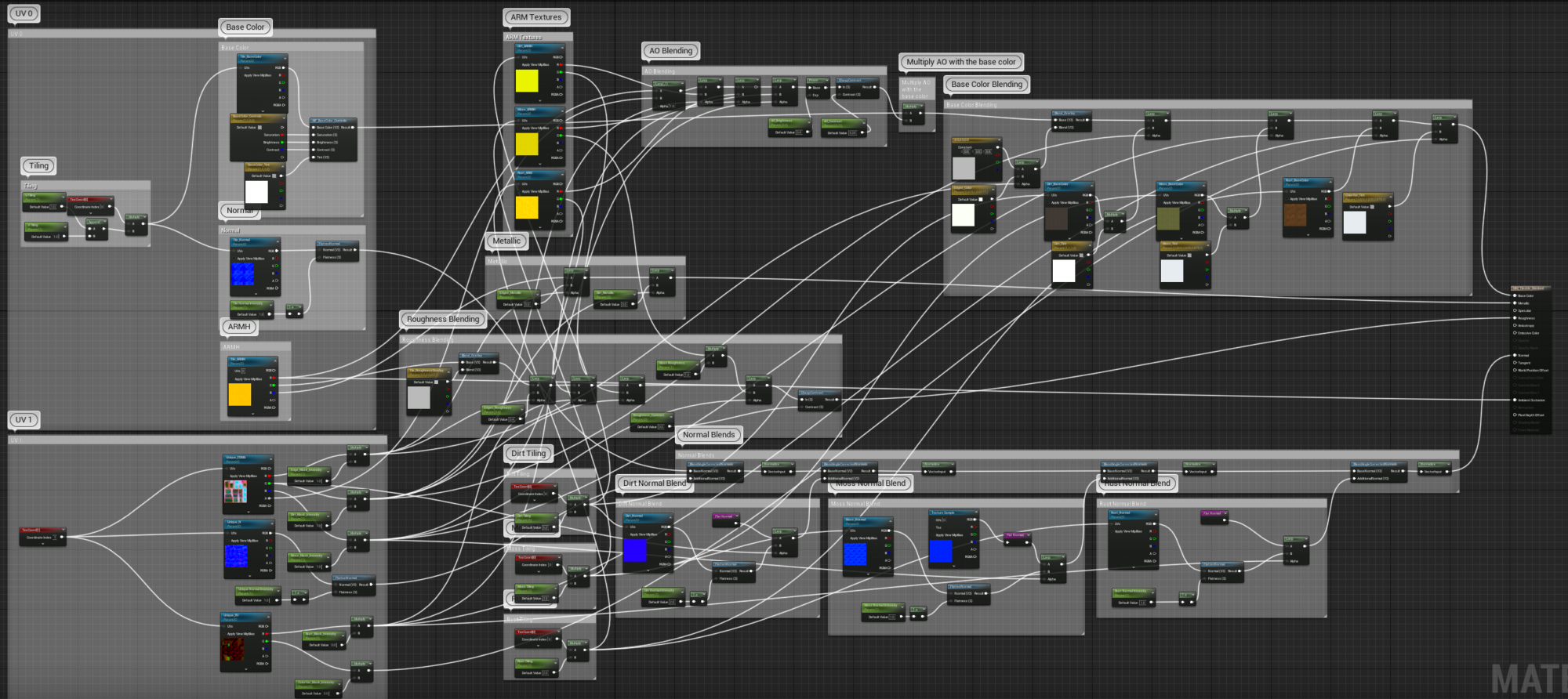This screenshot has height=699, width=1568.
Task: Select the gray Tile roughness color preview
Action: 419,398
